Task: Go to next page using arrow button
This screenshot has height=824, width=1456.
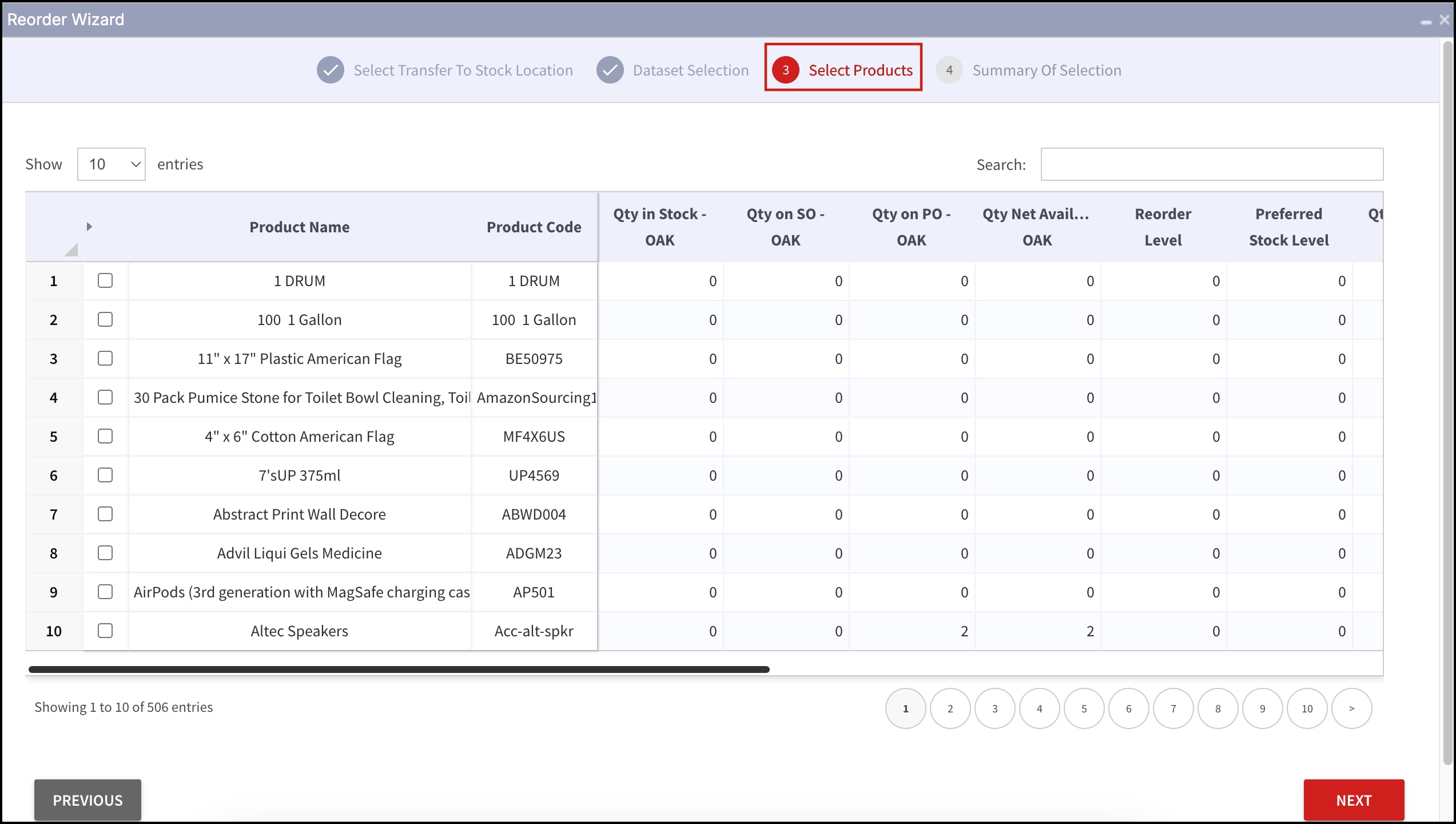Action: click(1351, 708)
